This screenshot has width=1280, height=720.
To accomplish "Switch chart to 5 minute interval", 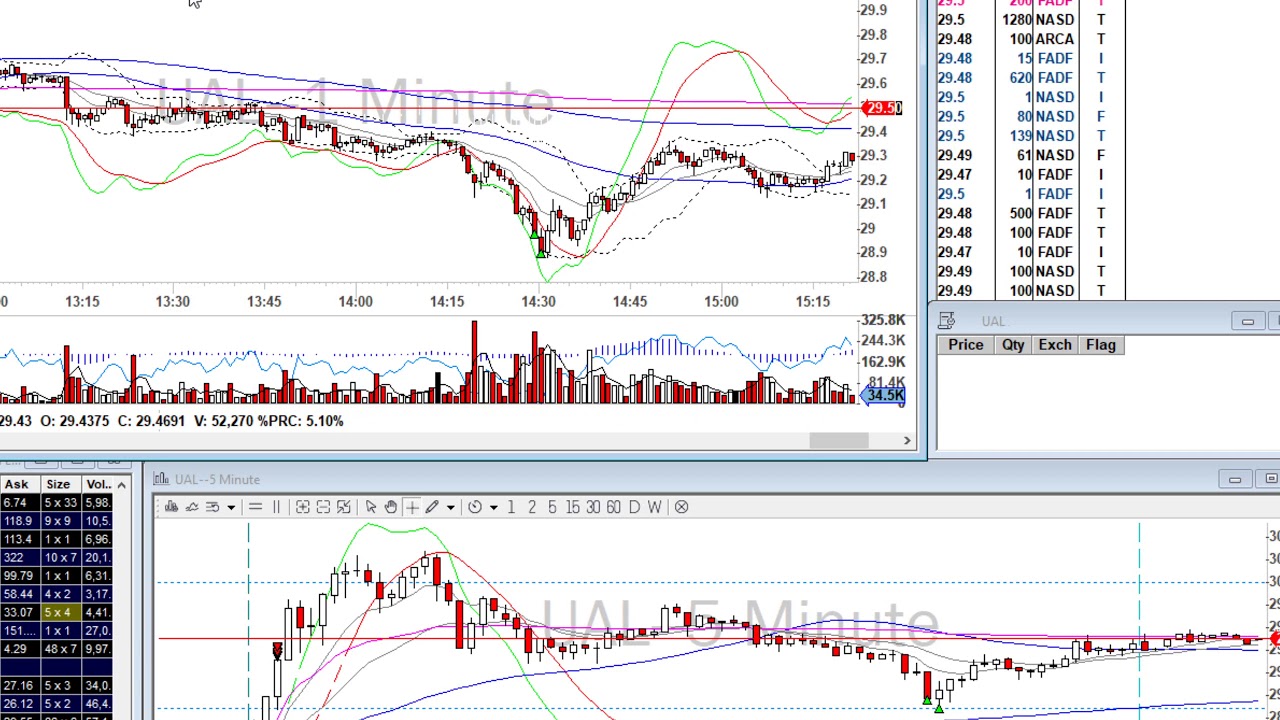I will (x=552, y=507).
